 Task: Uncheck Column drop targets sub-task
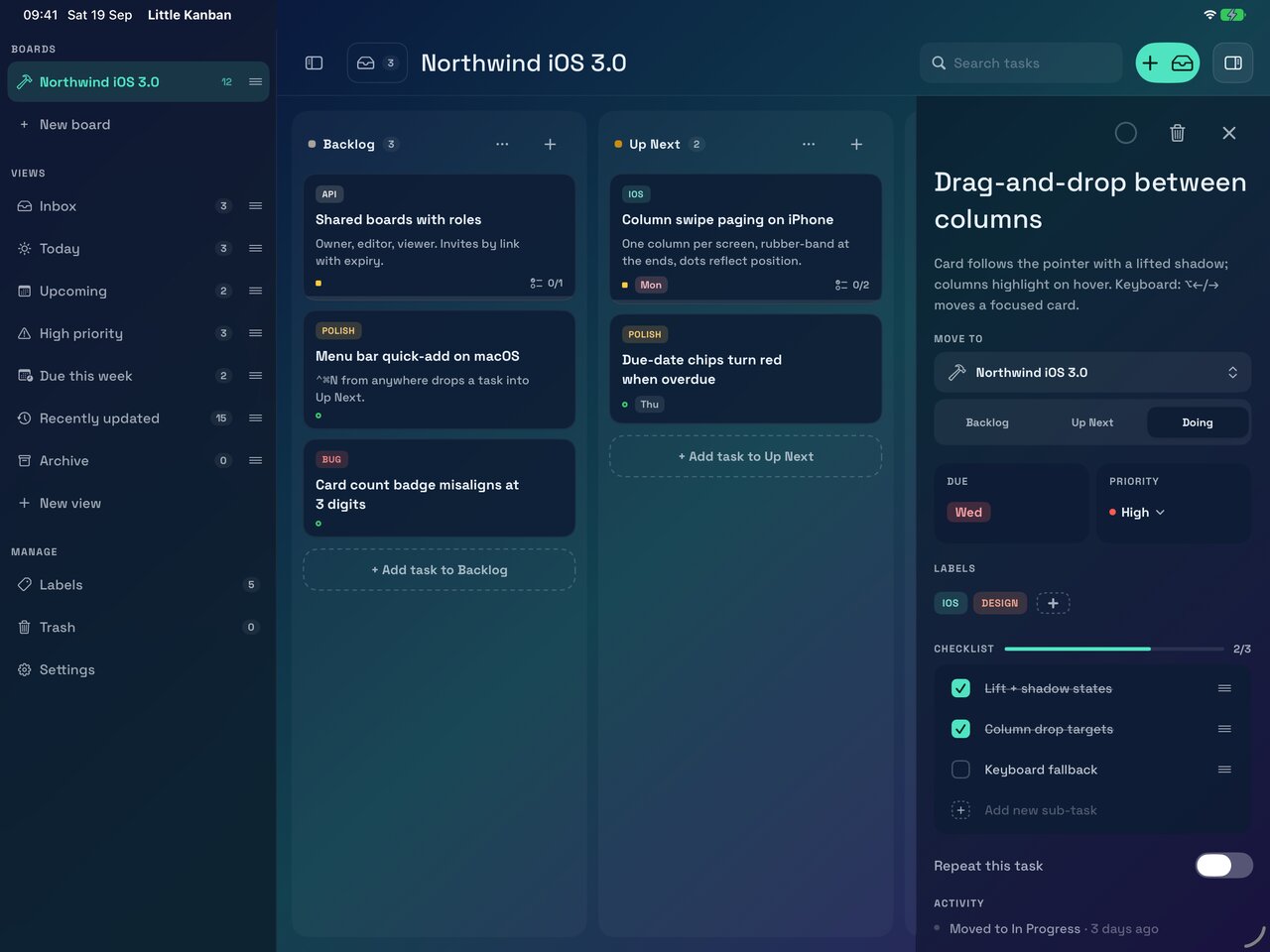point(960,729)
